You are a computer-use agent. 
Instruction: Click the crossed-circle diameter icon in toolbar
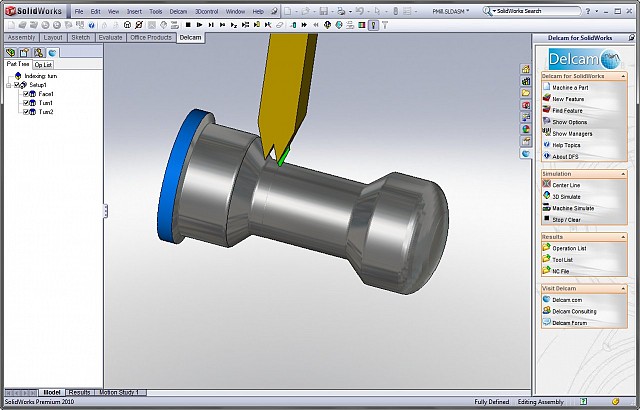139,25
